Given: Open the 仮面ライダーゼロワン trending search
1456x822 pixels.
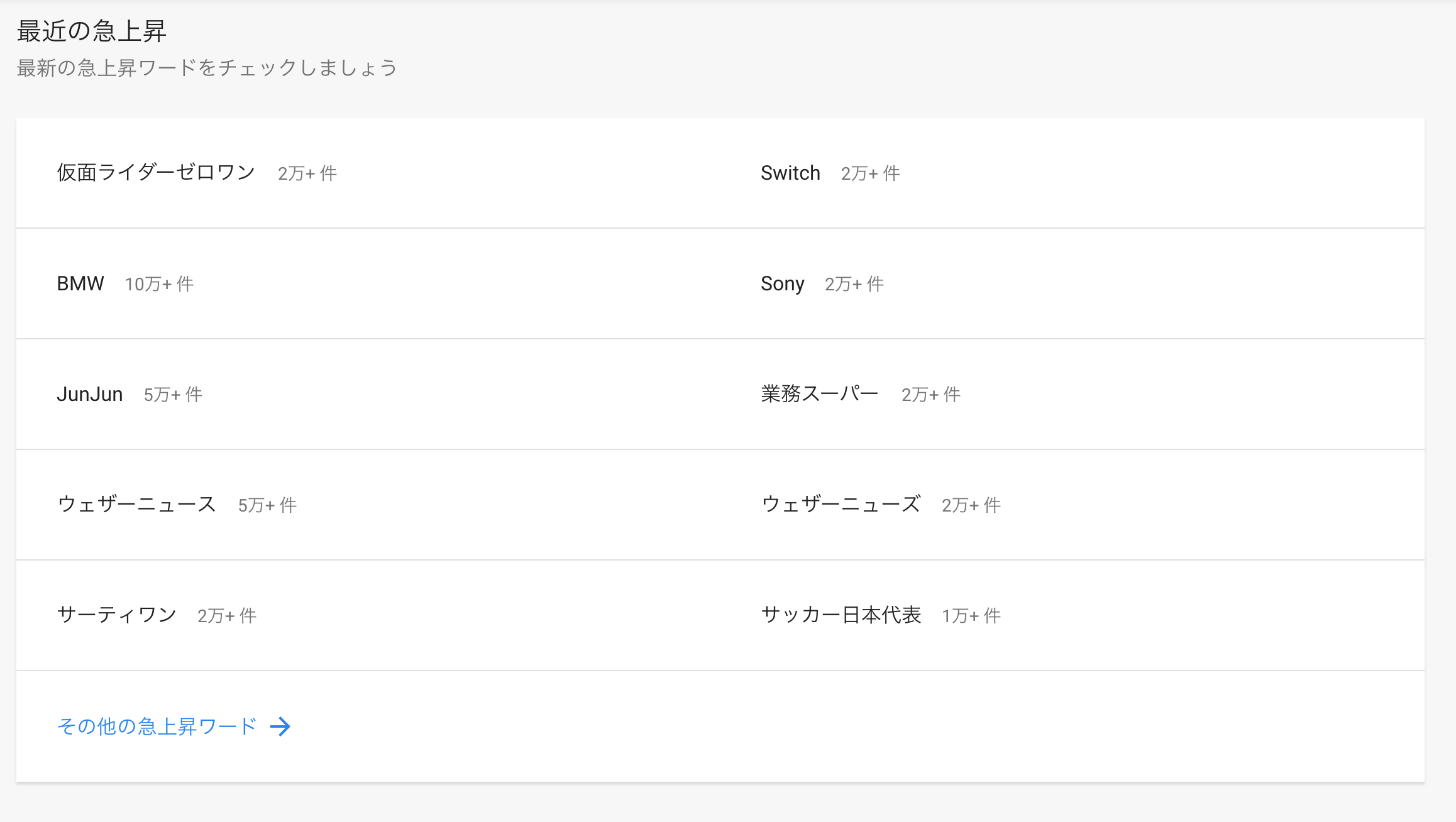Looking at the screenshot, I should point(156,173).
